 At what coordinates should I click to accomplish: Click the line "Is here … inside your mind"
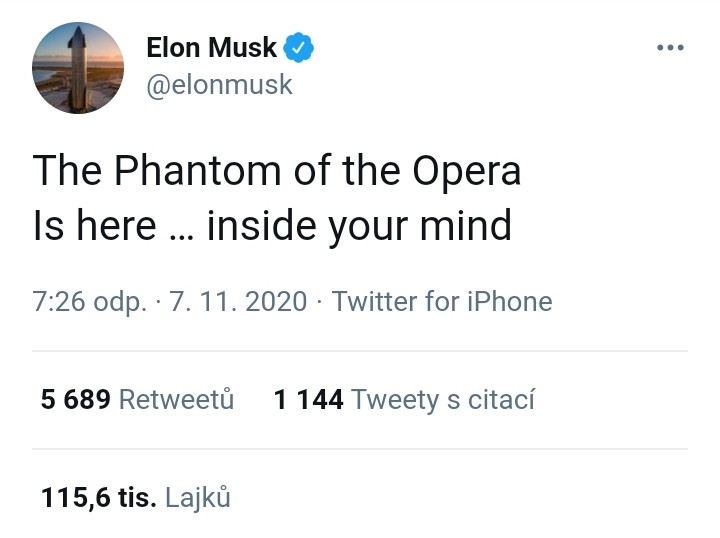(272, 225)
